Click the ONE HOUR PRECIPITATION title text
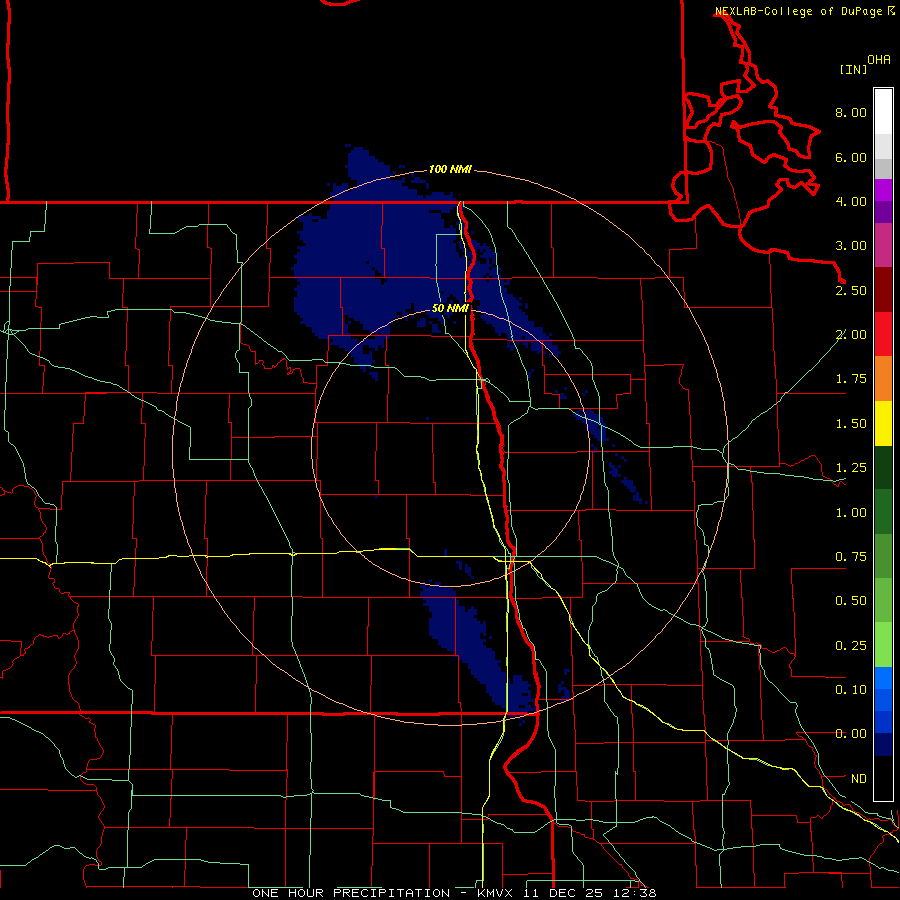The width and height of the screenshot is (900, 900). 351,893
